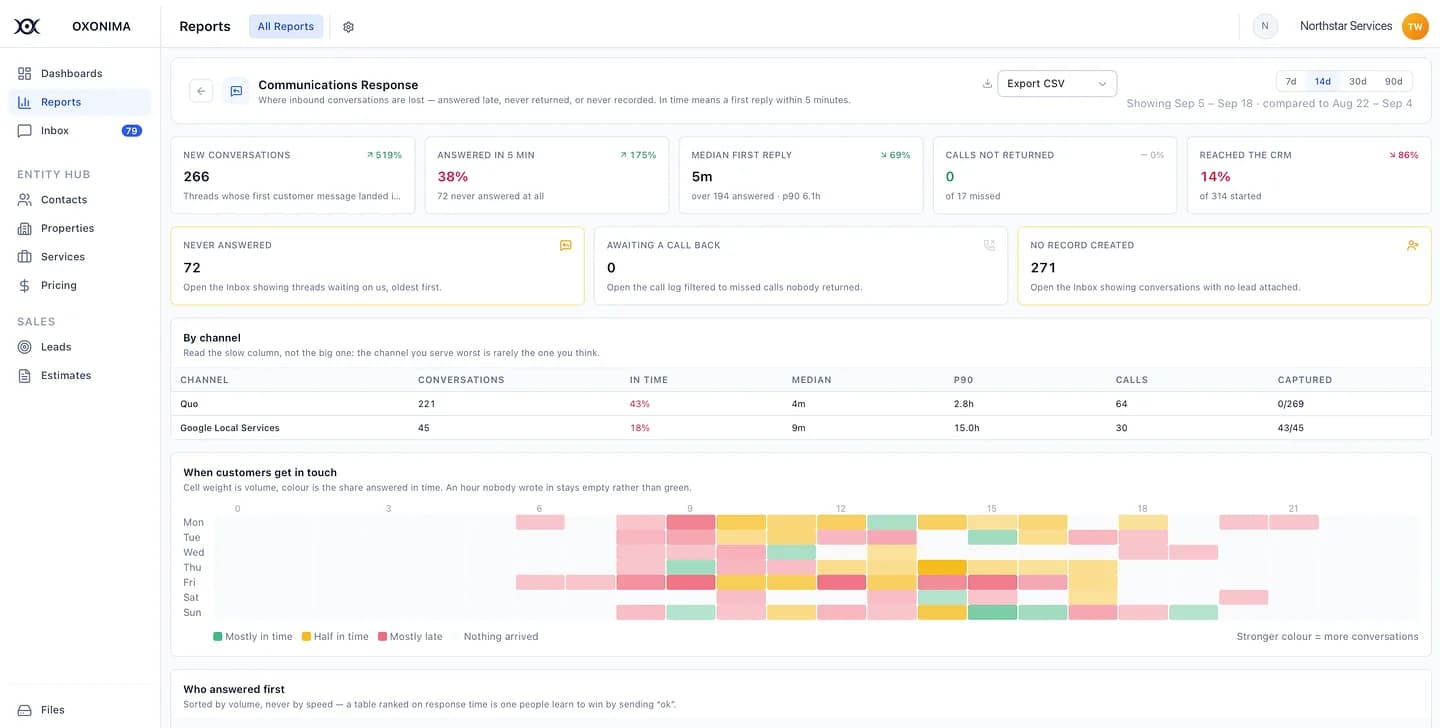The height and width of the screenshot is (728, 1440).
Task: Click the TW user avatar
Action: (1415, 27)
